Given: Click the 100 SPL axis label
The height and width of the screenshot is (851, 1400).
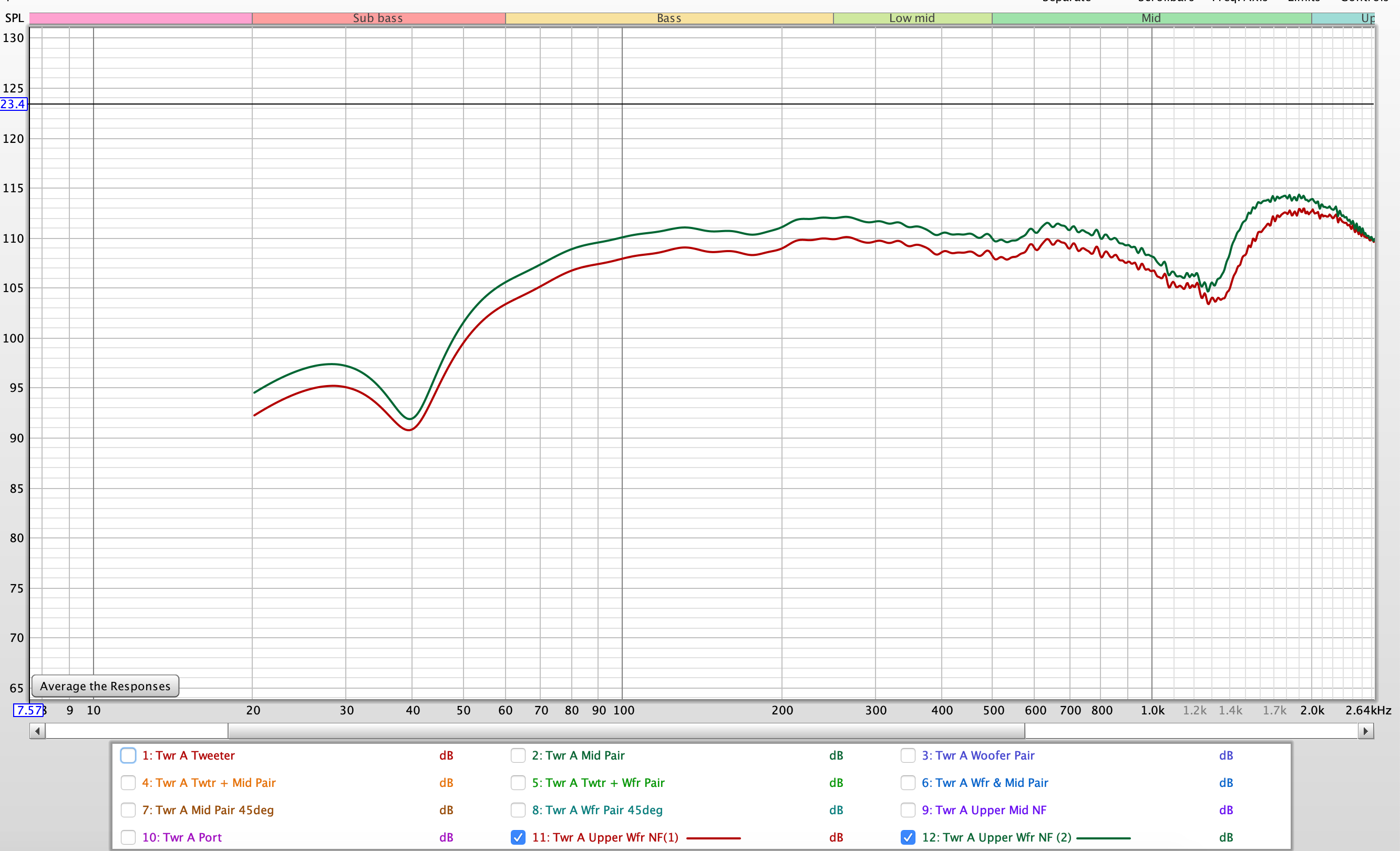Looking at the screenshot, I should [13, 338].
